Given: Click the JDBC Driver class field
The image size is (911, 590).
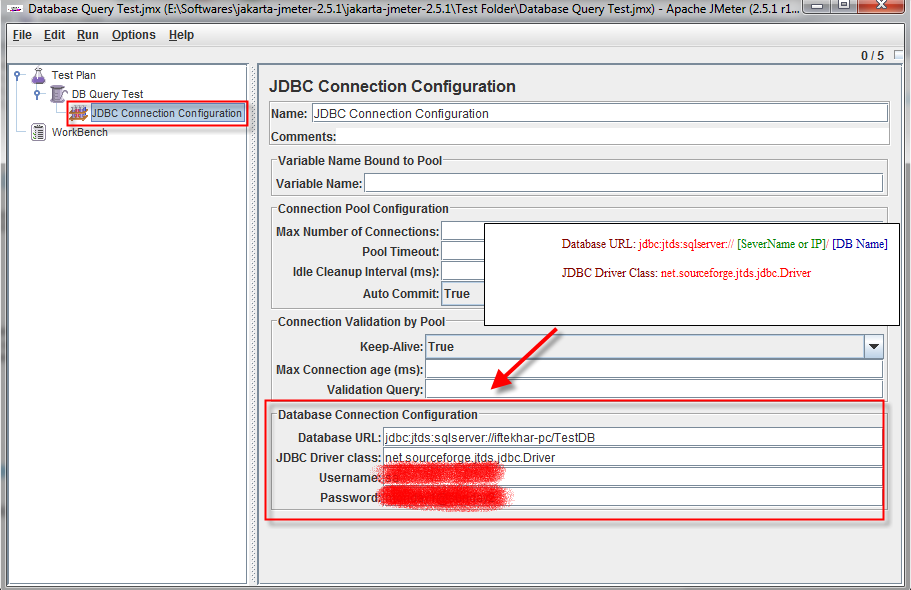Looking at the screenshot, I should 633,457.
